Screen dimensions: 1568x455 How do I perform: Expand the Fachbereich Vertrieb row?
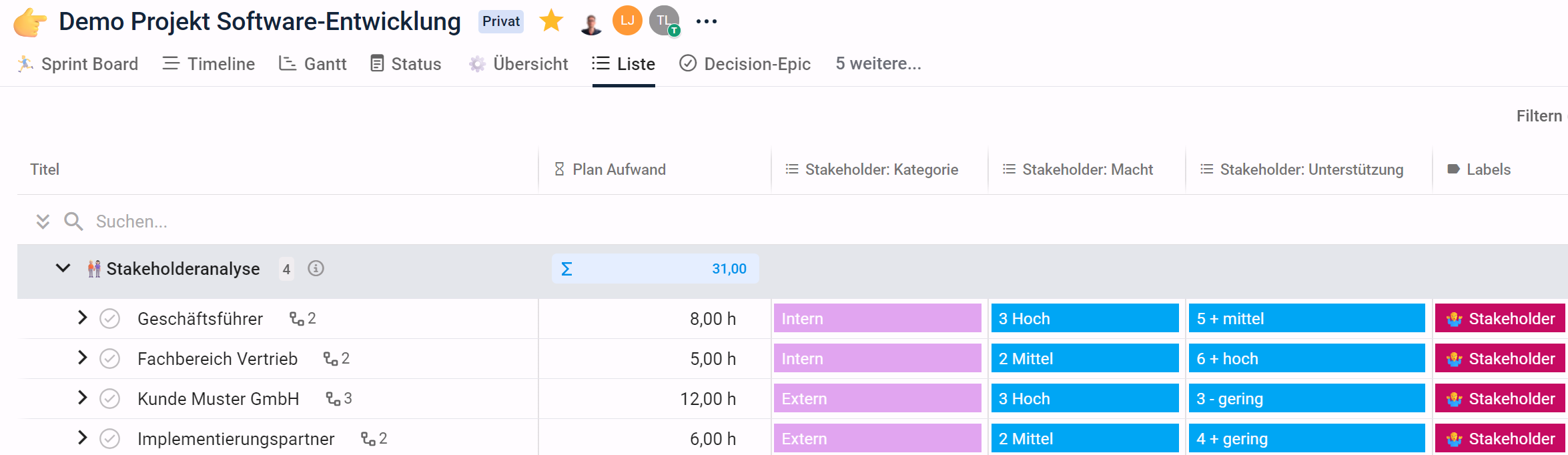(x=82, y=358)
